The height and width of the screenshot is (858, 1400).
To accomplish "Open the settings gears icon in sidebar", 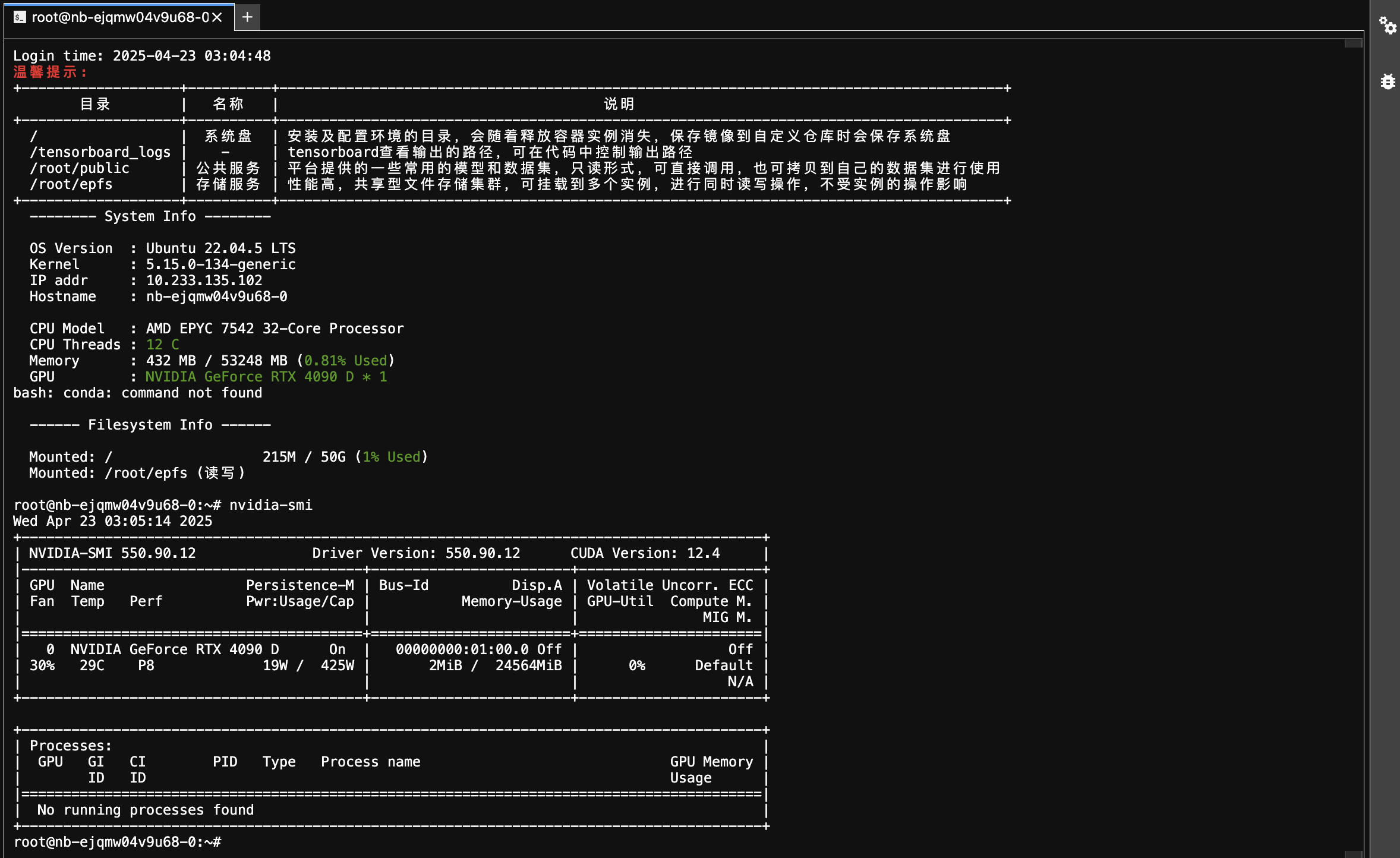I will (x=1388, y=26).
